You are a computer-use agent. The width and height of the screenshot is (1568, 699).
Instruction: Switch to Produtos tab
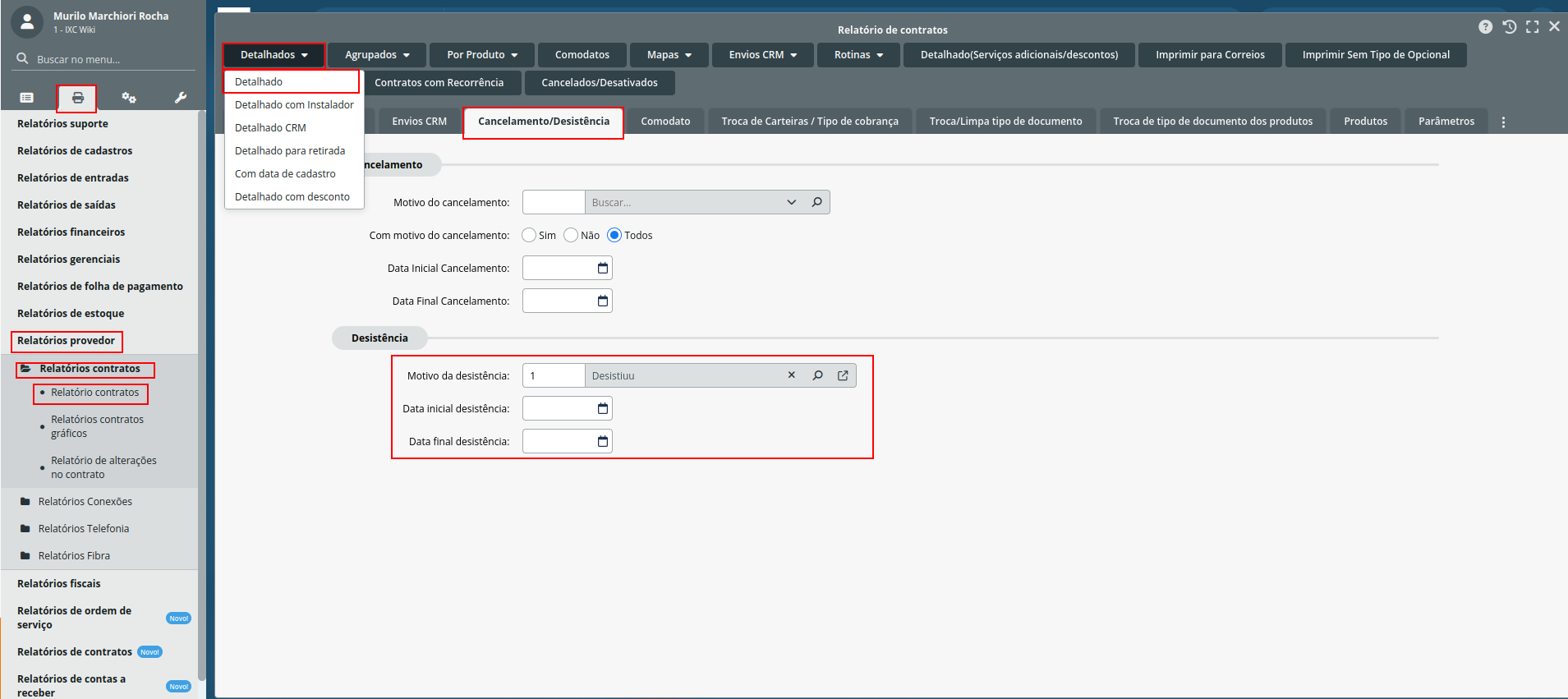click(1365, 122)
